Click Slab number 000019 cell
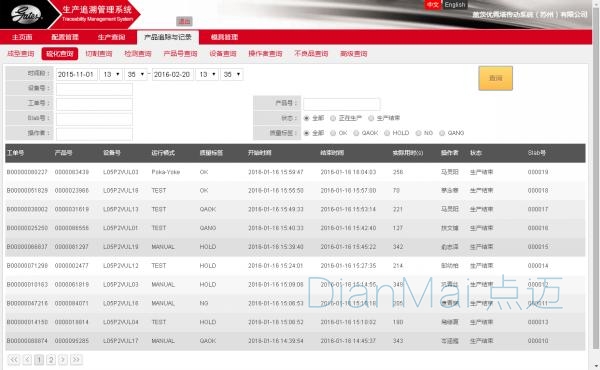The height and width of the screenshot is (370, 600). (x=538, y=172)
